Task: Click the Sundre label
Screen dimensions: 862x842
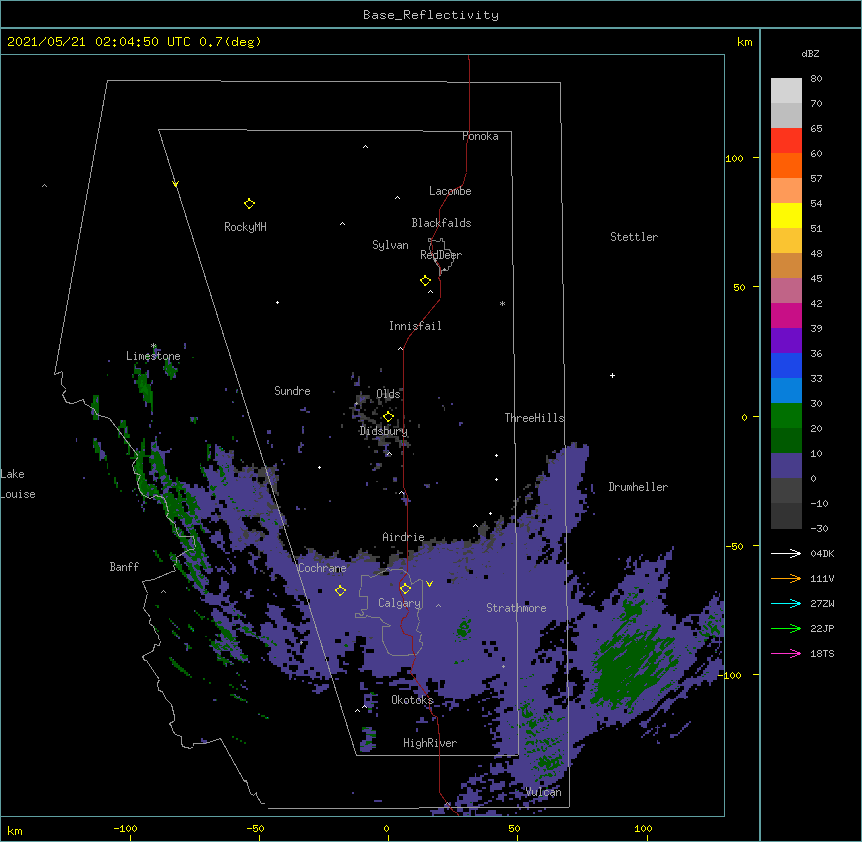Action: point(292,391)
